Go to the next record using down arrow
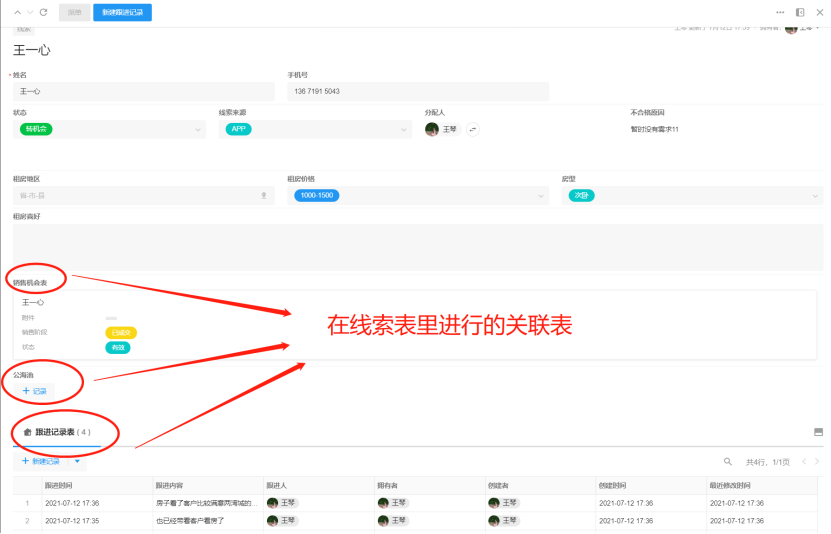The image size is (831, 534). [x=30, y=12]
